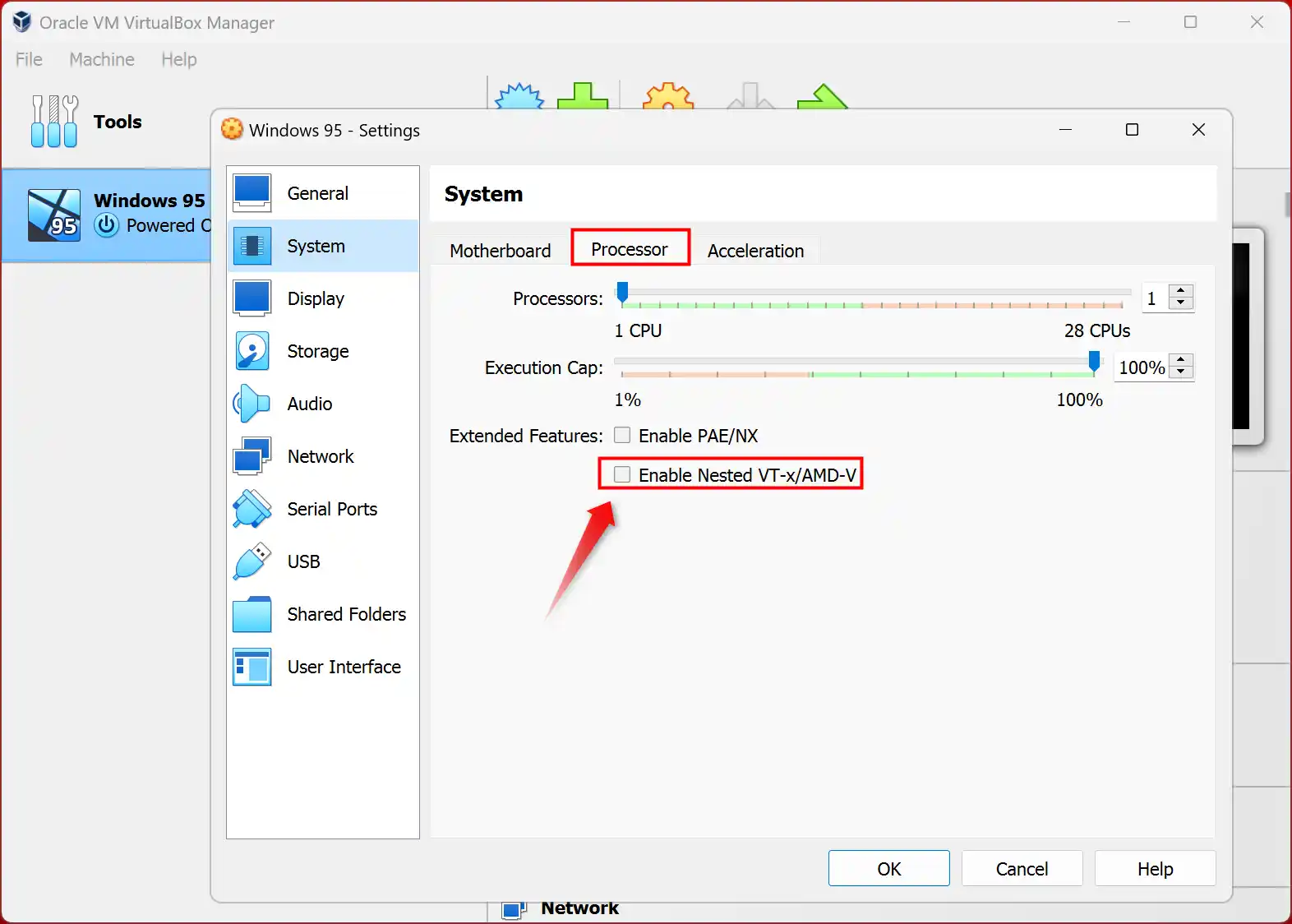Click the Powered Off status icon
The image size is (1292, 924).
107,225
